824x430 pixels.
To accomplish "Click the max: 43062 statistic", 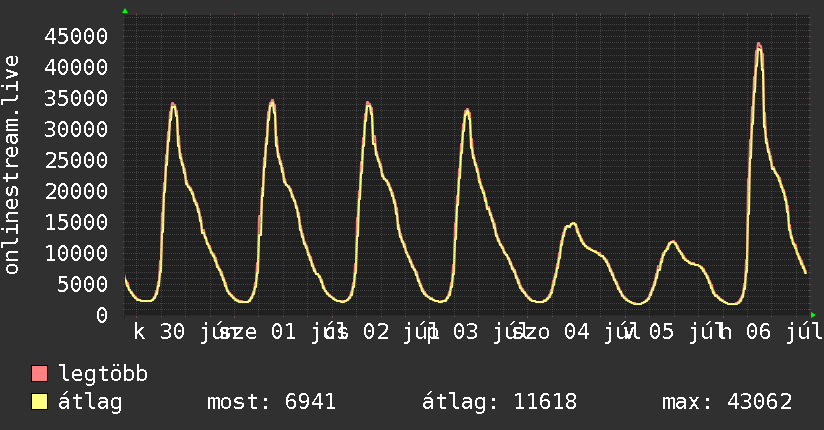I will 727,402.
